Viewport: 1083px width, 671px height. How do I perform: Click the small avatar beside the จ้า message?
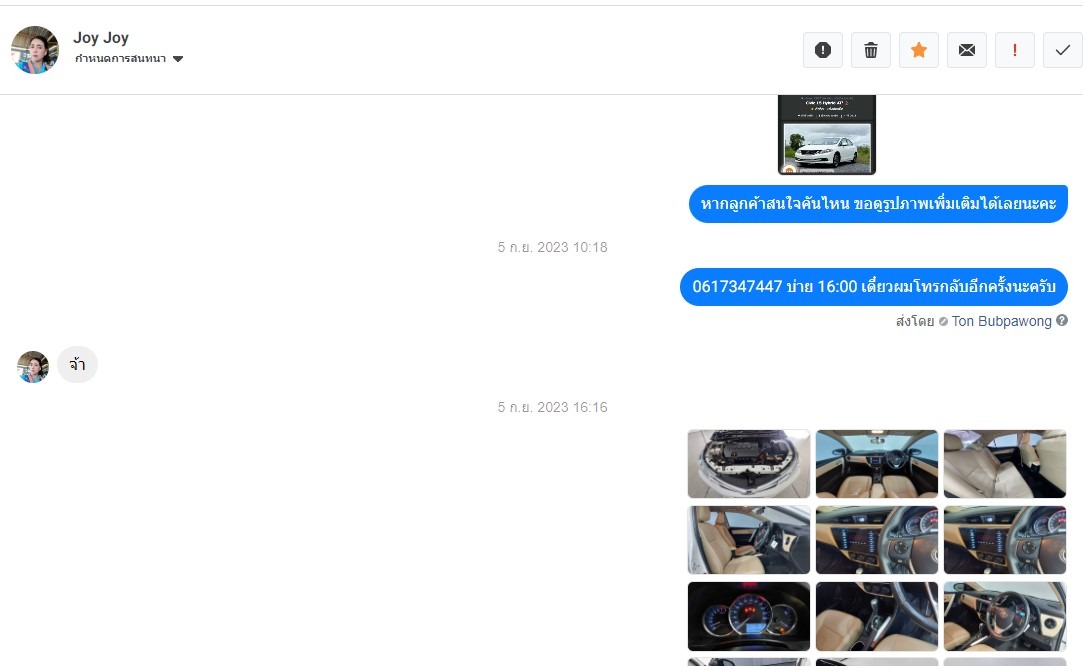click(33, 366)
